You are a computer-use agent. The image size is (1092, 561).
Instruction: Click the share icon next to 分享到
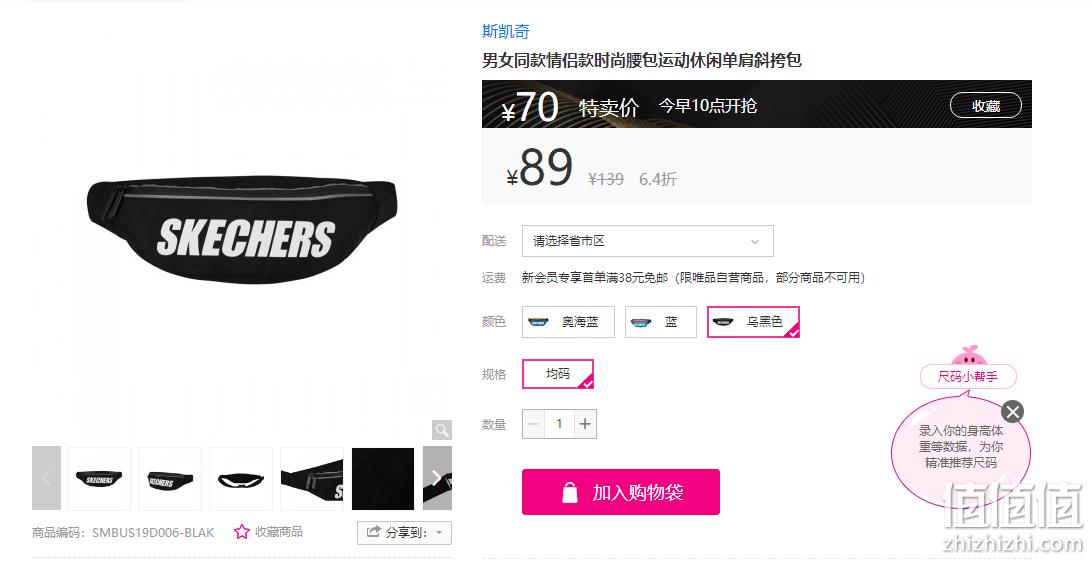(x=373, y=532)
